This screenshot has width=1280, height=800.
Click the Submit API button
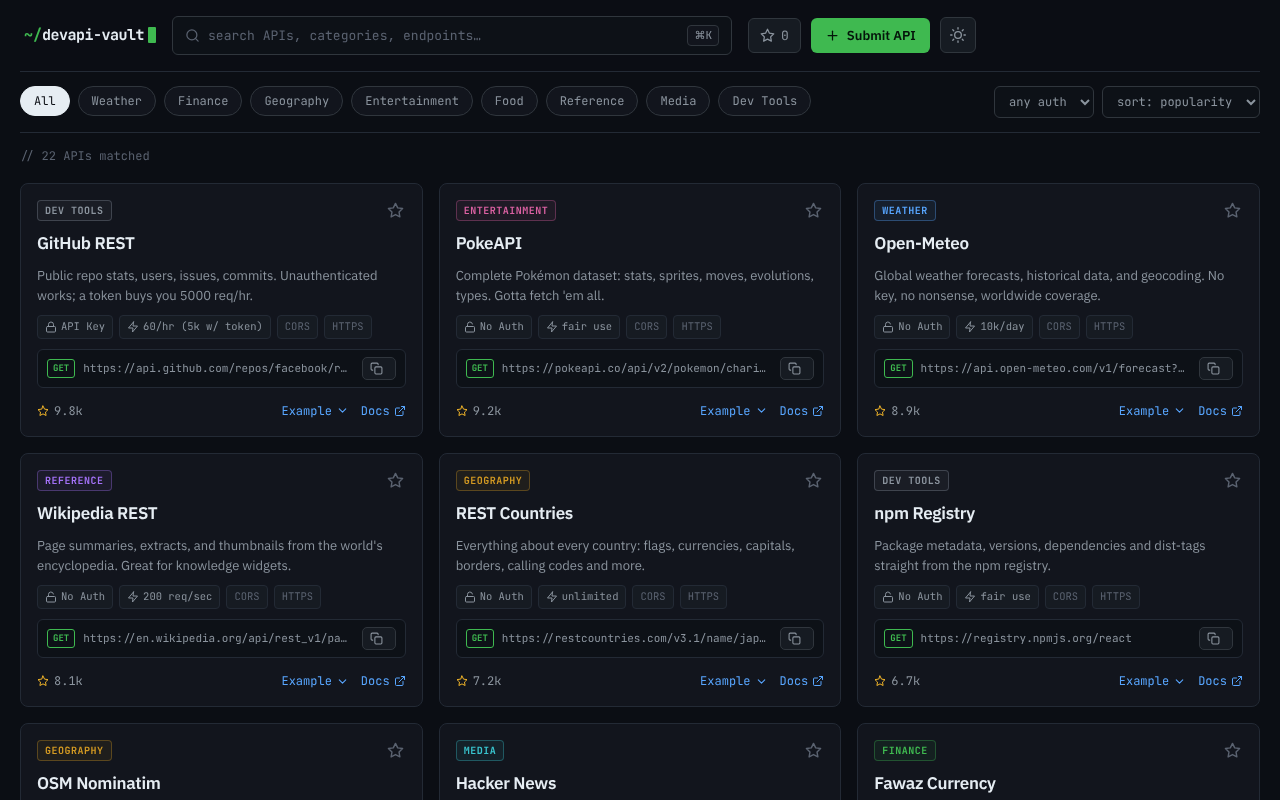coord(870,35)
